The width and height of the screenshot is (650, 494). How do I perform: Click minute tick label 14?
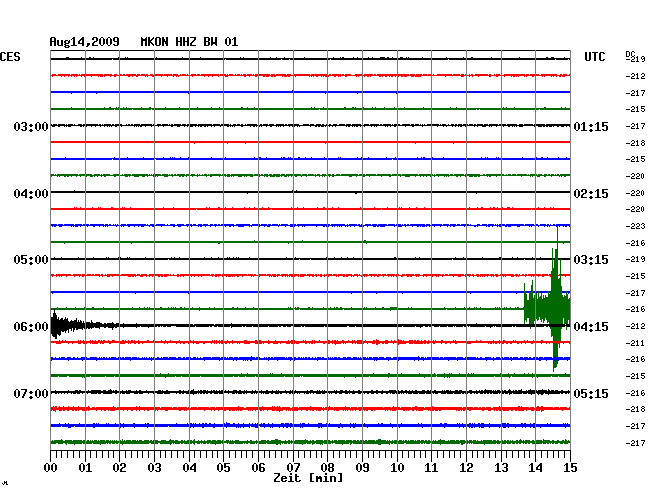[535, 468]
